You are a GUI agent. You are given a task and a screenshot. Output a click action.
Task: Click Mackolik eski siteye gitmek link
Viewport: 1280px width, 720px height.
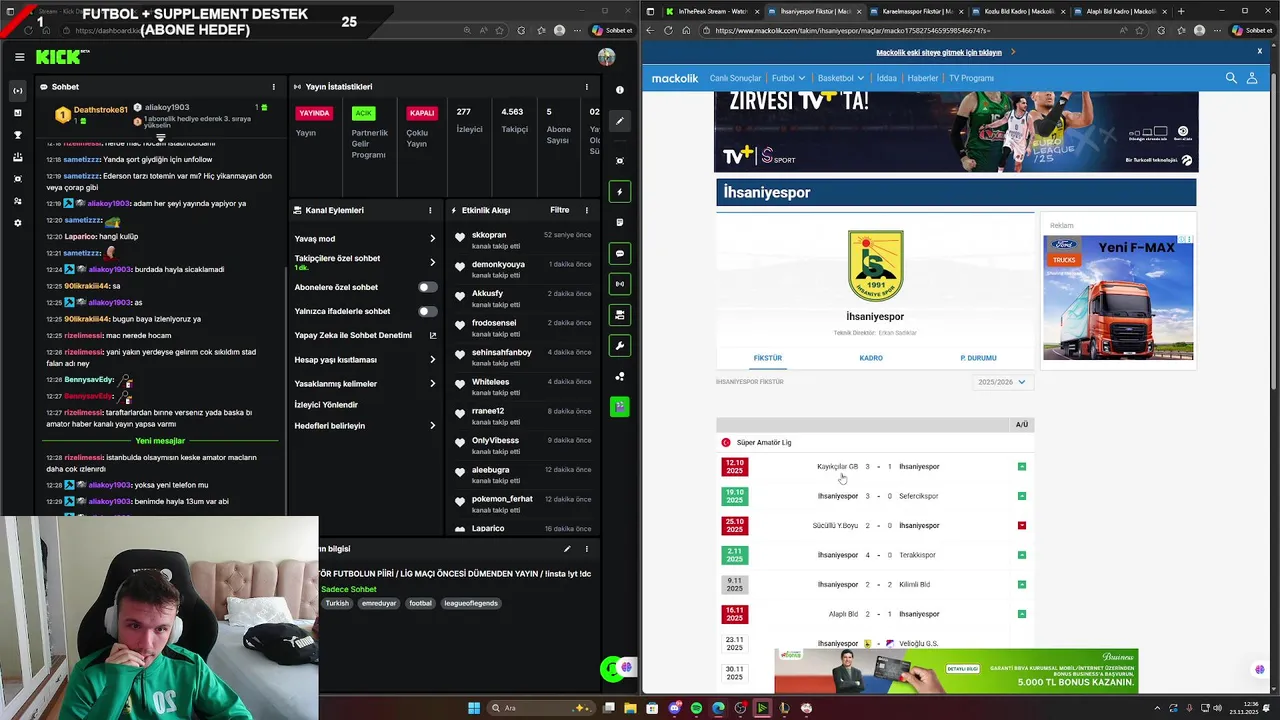(x=939, y=52)
